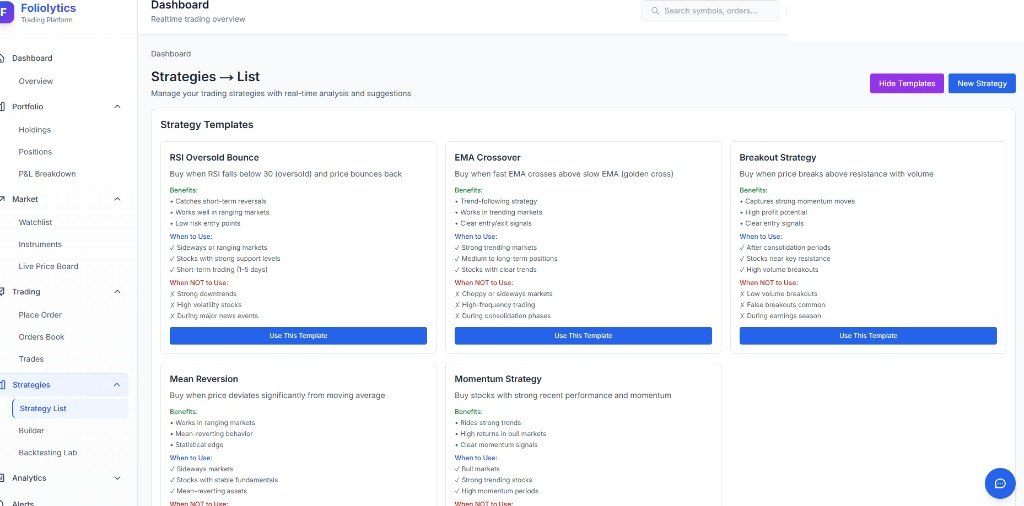1024x506 pixels.
Task: Open Holdings in the sidebar
Action: (35, 130)
